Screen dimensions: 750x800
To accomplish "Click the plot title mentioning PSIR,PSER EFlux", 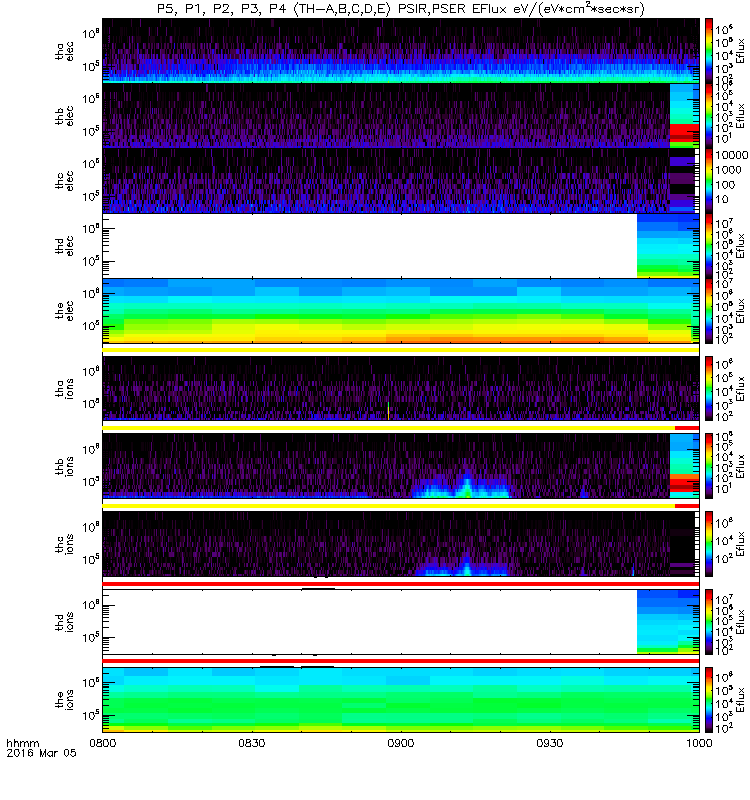I will (x=401, y=9).
